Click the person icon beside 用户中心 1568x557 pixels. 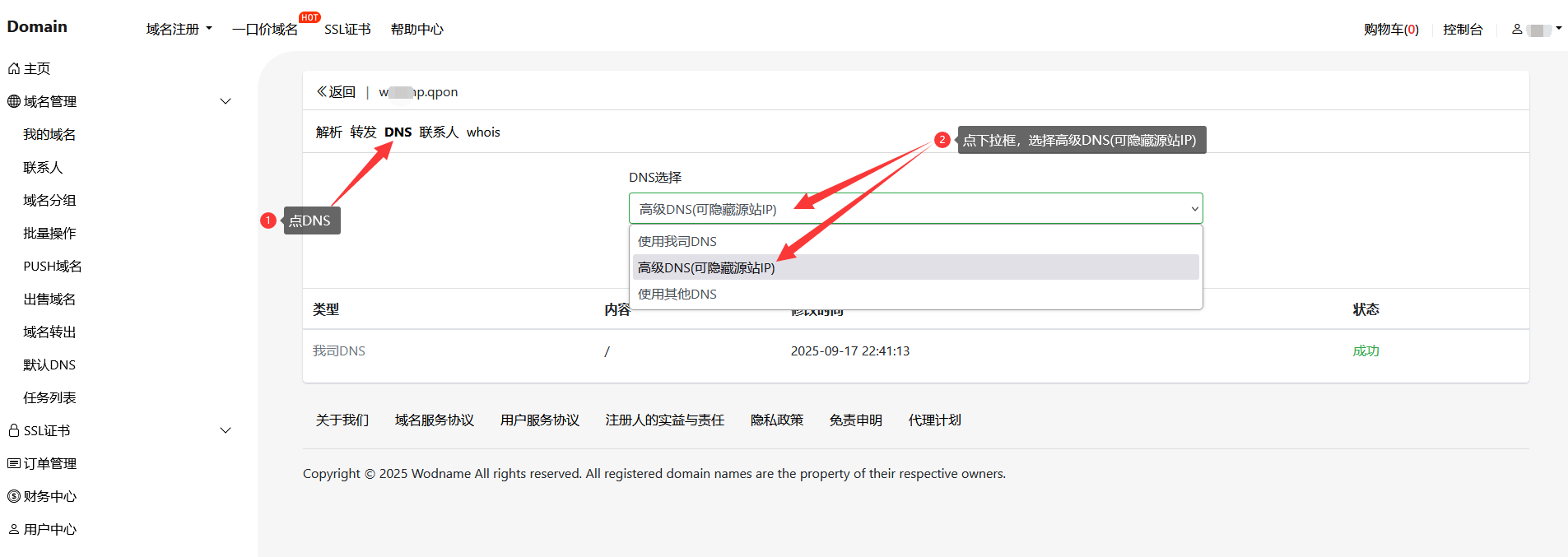click(14, 529)
